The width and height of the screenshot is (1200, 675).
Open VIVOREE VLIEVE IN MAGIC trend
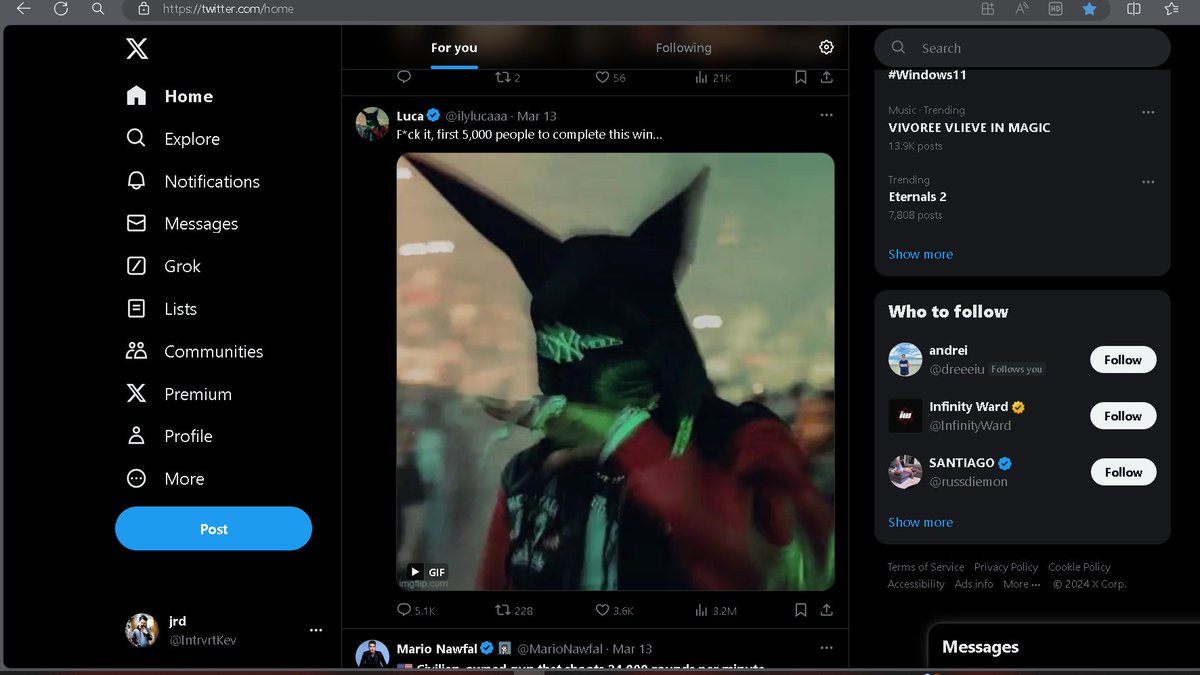coord(969,128)
